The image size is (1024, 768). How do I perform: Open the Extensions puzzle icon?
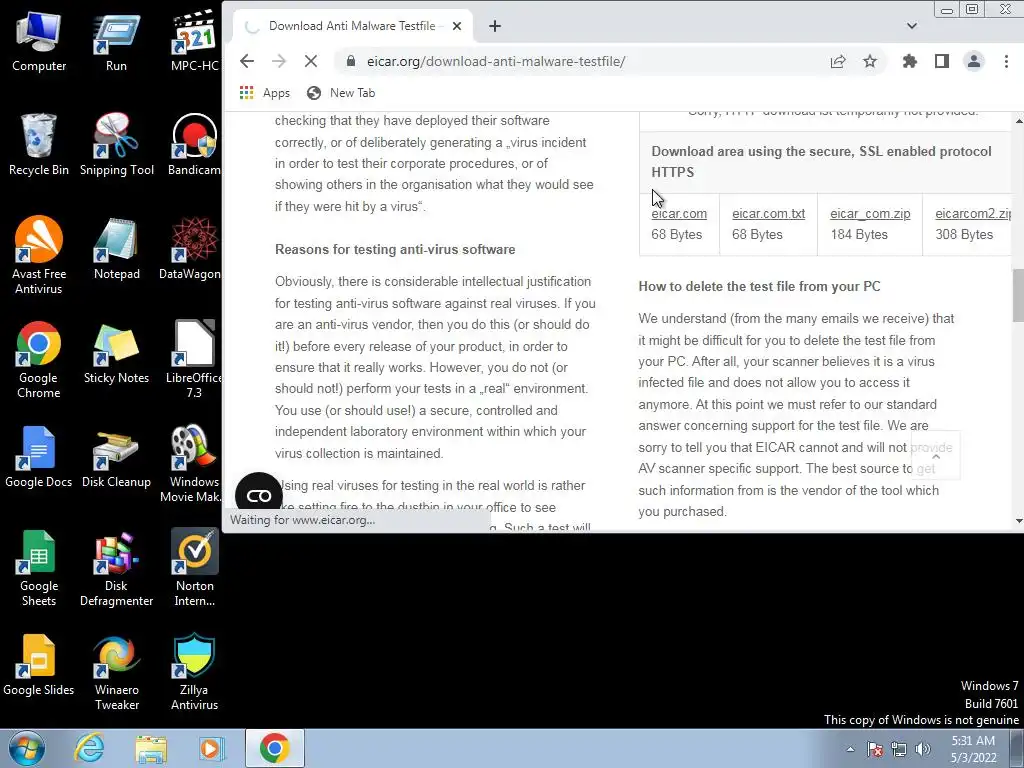(910, 61)
